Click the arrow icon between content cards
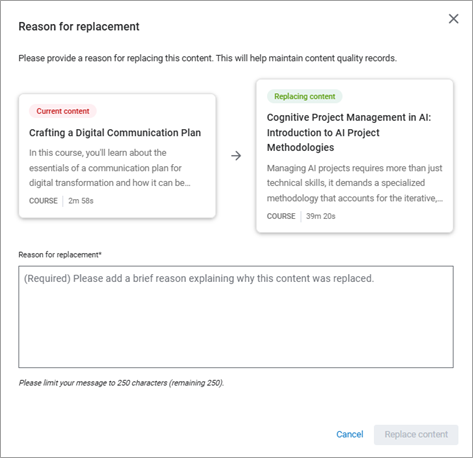Image resolution: width=473 pixels, height=458 pixels. coord(236,156)
